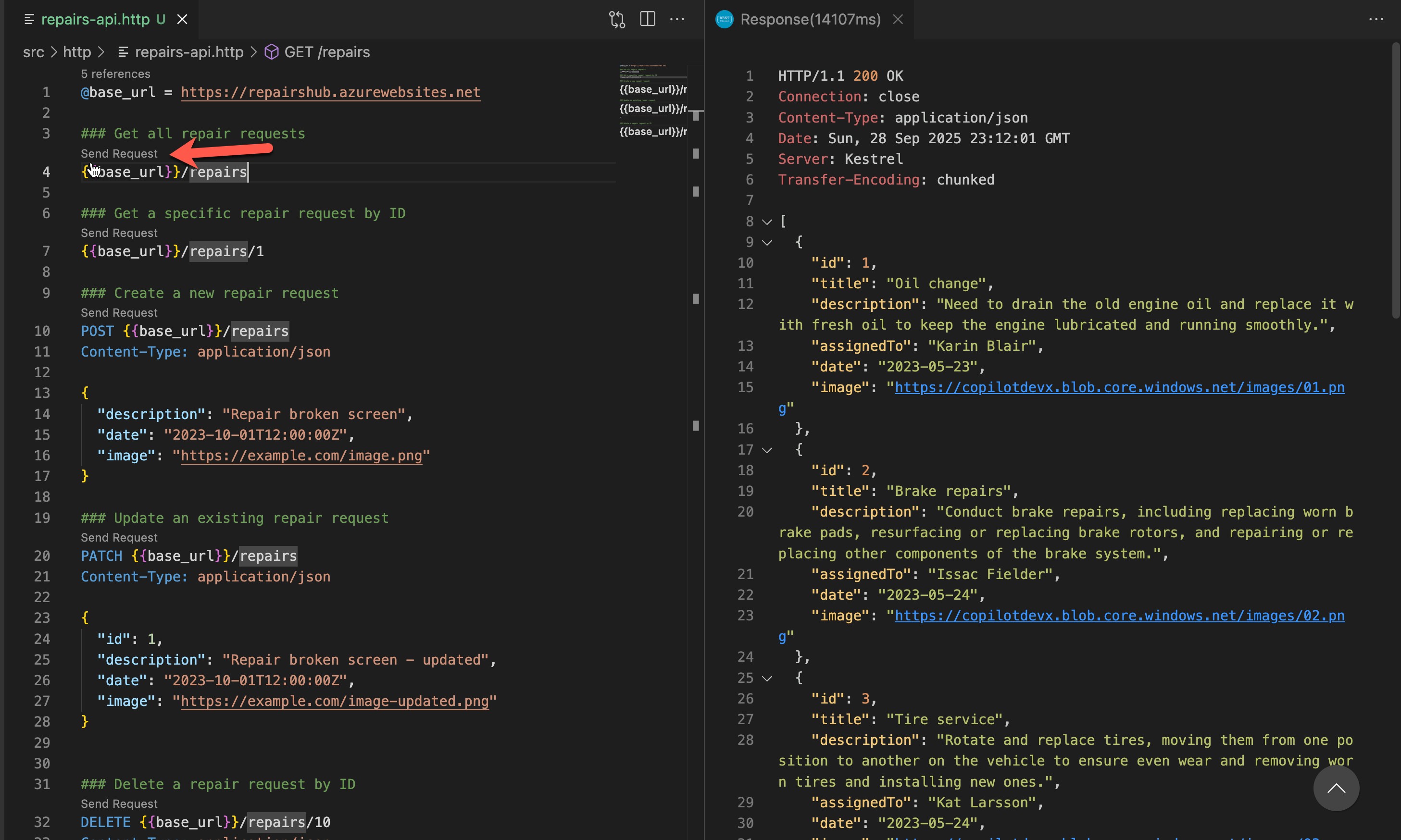This screenshot has width=1401, height=840.
Task: Open the editor More Actions ellipsis menu
Action: pos(677,19)
